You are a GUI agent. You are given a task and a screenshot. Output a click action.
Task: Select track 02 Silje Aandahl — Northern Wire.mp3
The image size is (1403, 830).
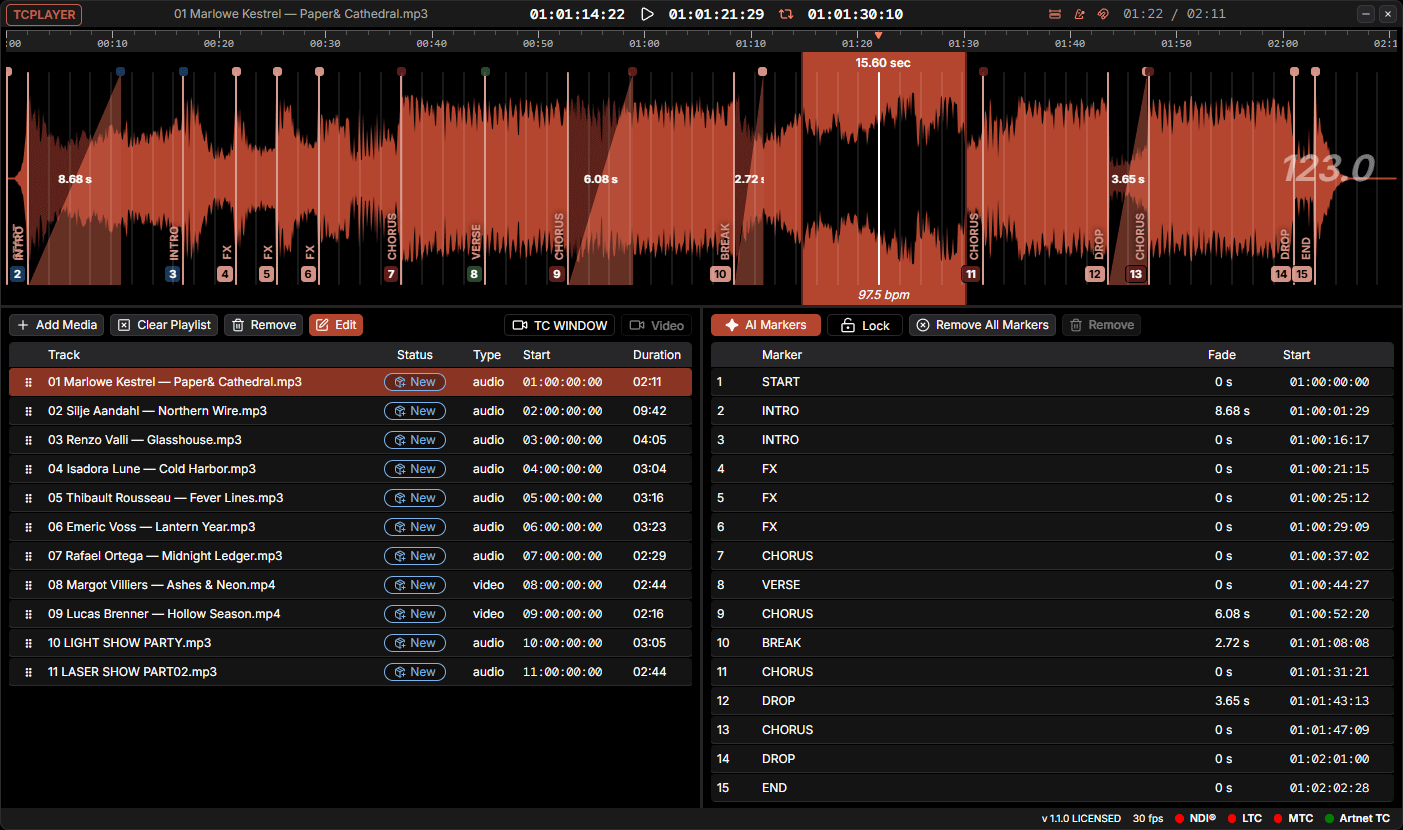(x=350, y=411)
